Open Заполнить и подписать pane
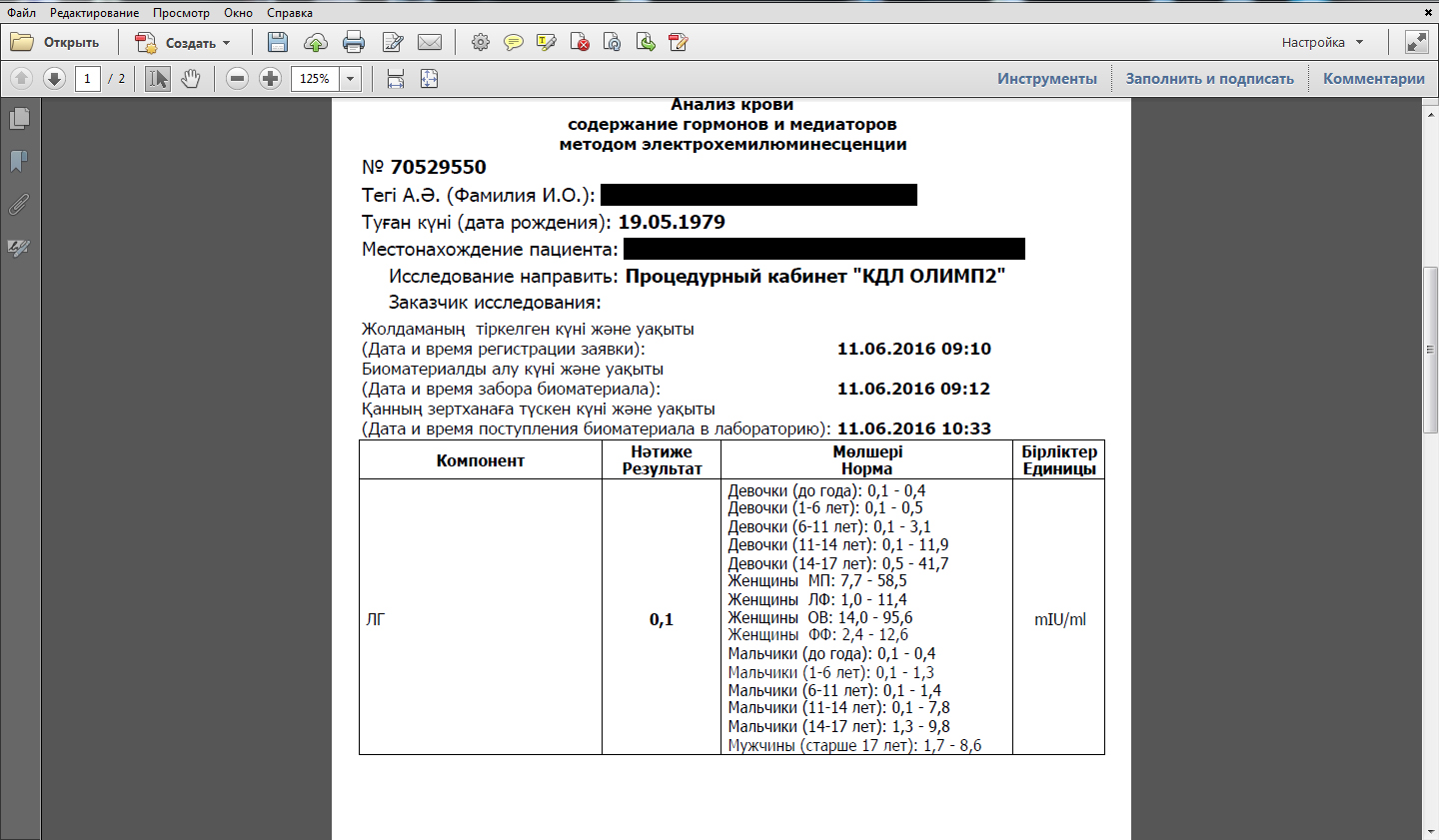The image size is (1439, 840). pos(1209,79)
